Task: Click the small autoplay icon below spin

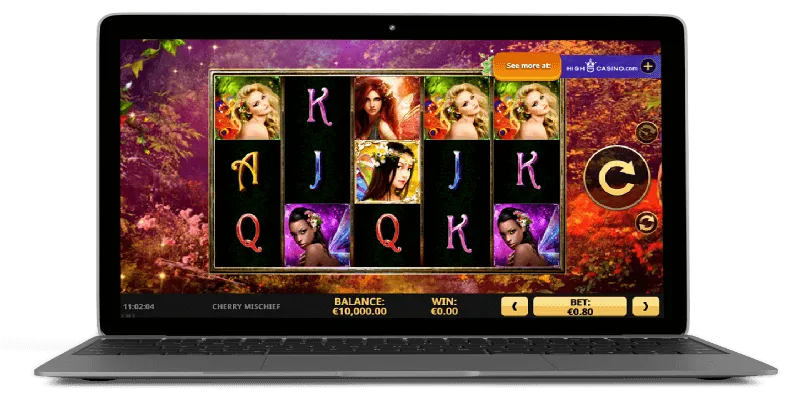Action: click(646, 222)
